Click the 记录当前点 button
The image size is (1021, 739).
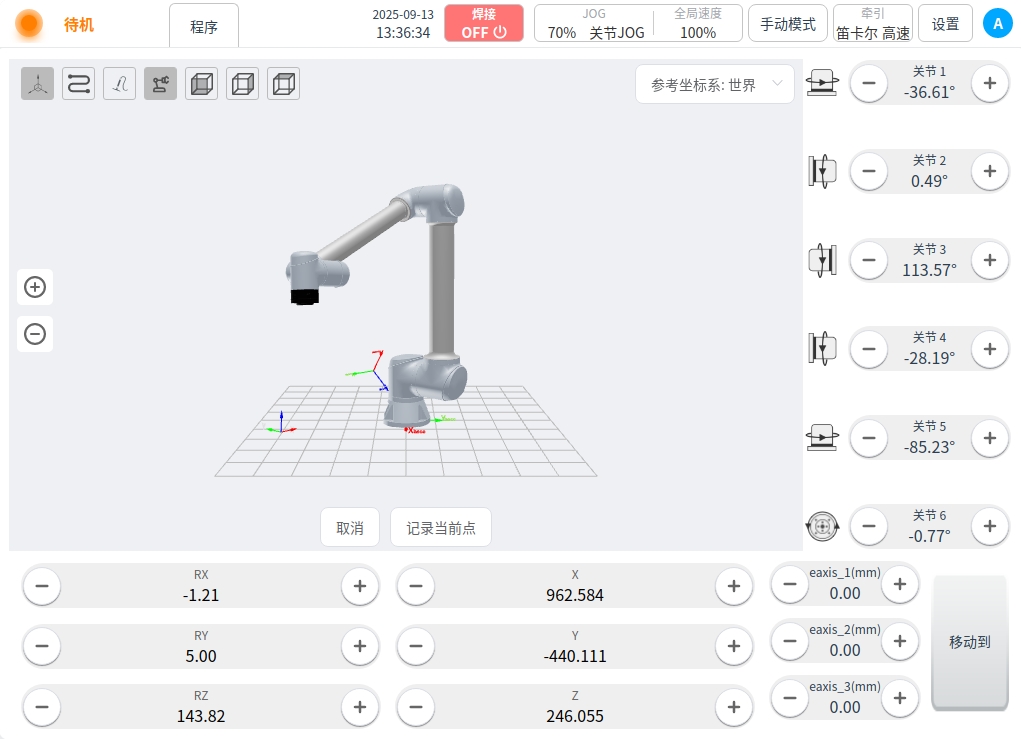coord(441,528)
